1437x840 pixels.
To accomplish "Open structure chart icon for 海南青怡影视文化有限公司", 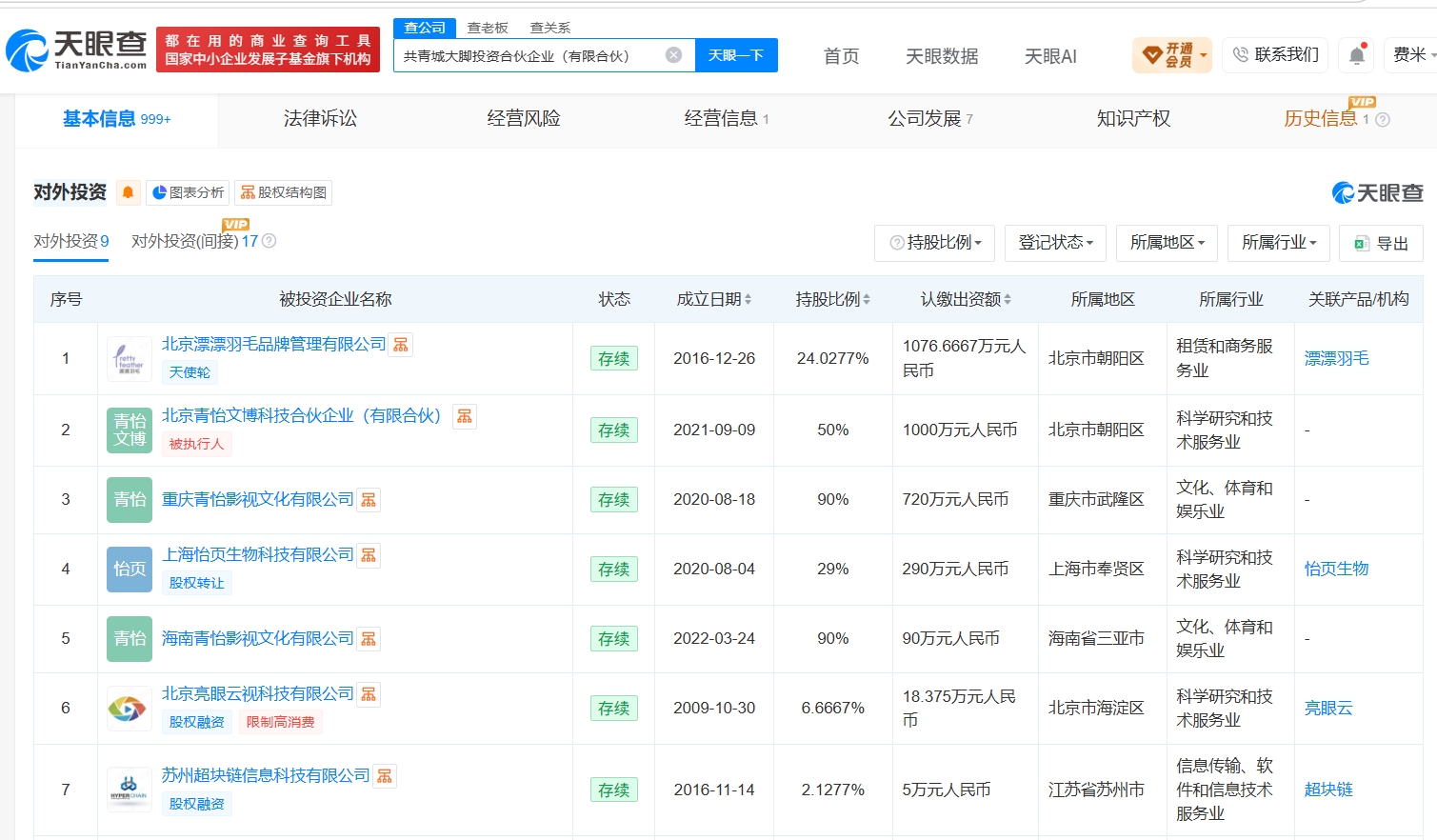I will [x=369, y=639].
